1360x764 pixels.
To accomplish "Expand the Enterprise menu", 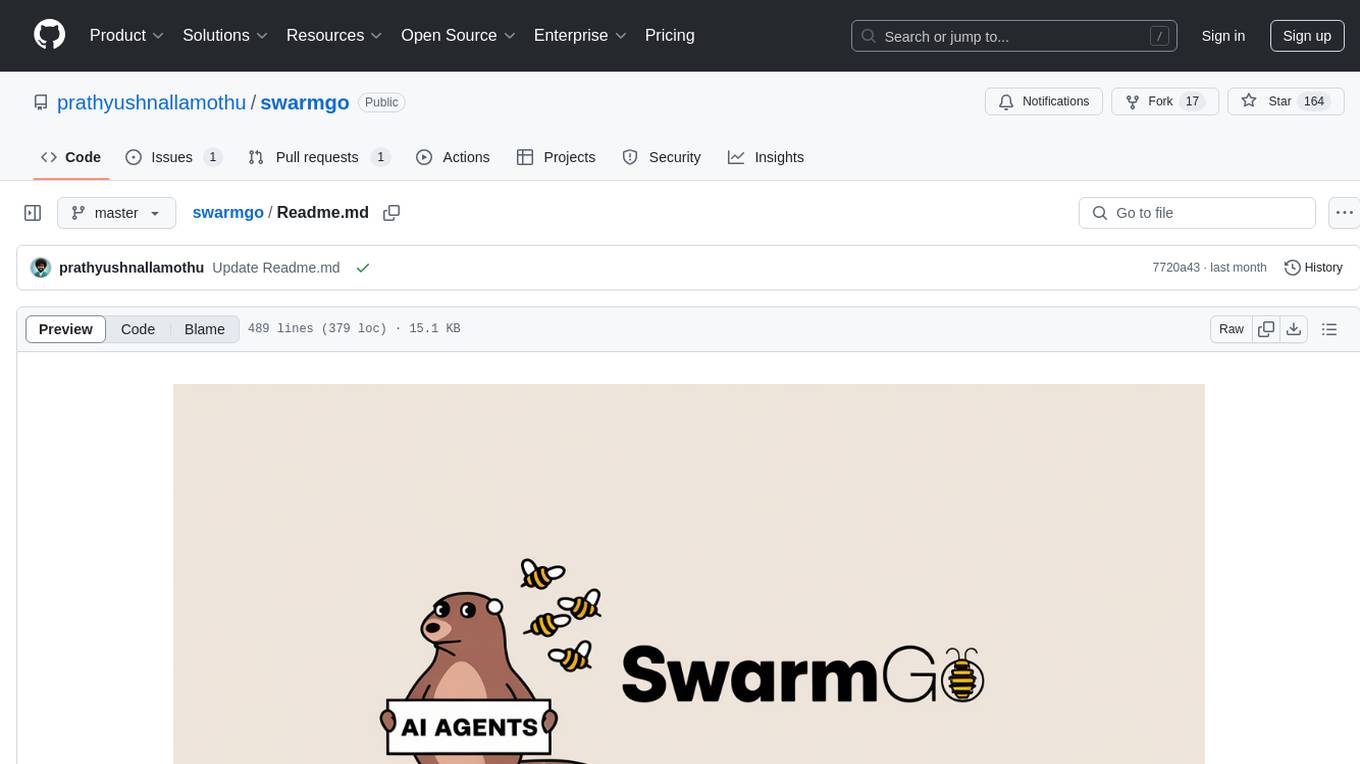I will [580, 35].
